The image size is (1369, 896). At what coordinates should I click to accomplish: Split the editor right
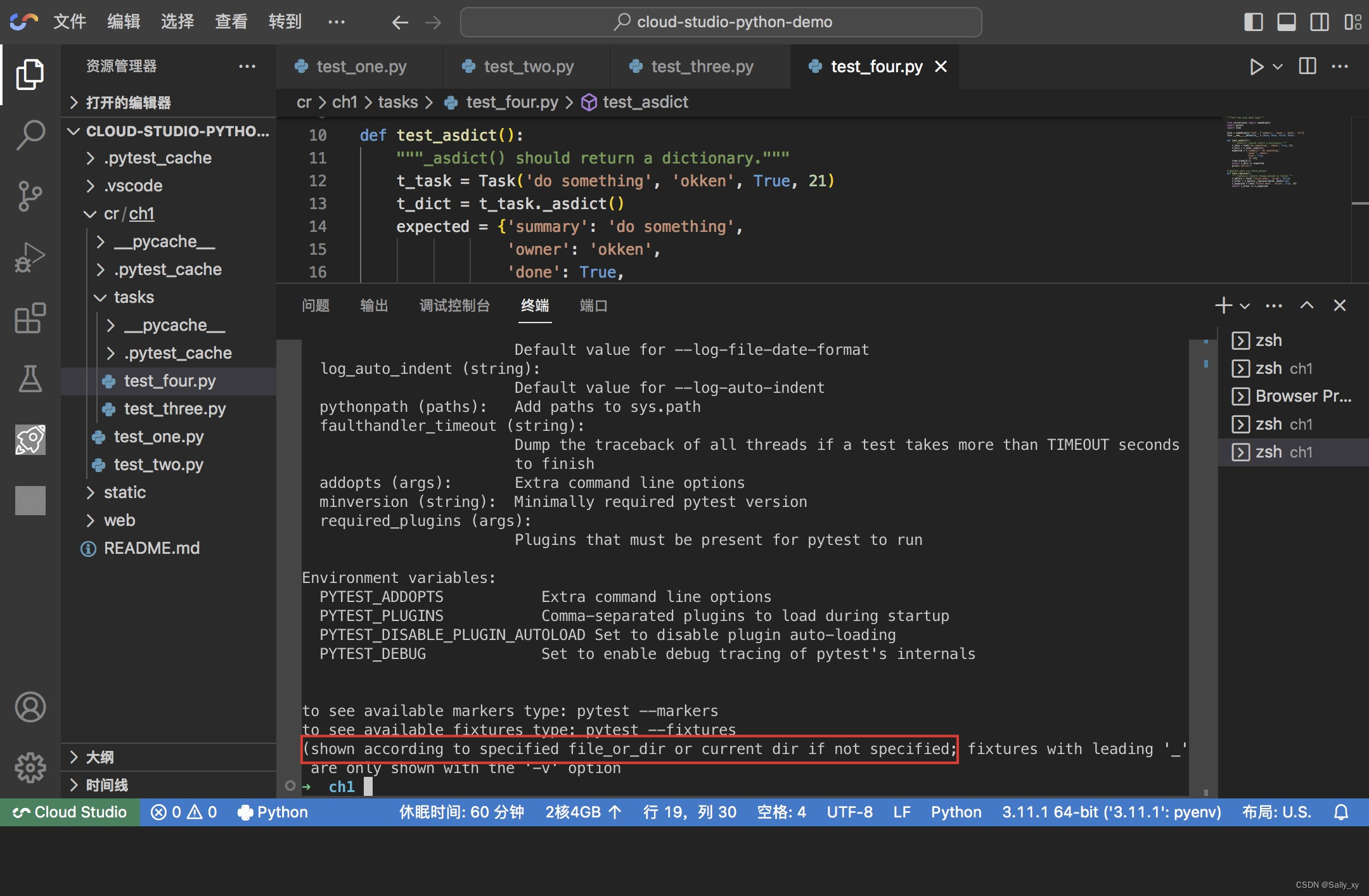tap(1308, 66)
